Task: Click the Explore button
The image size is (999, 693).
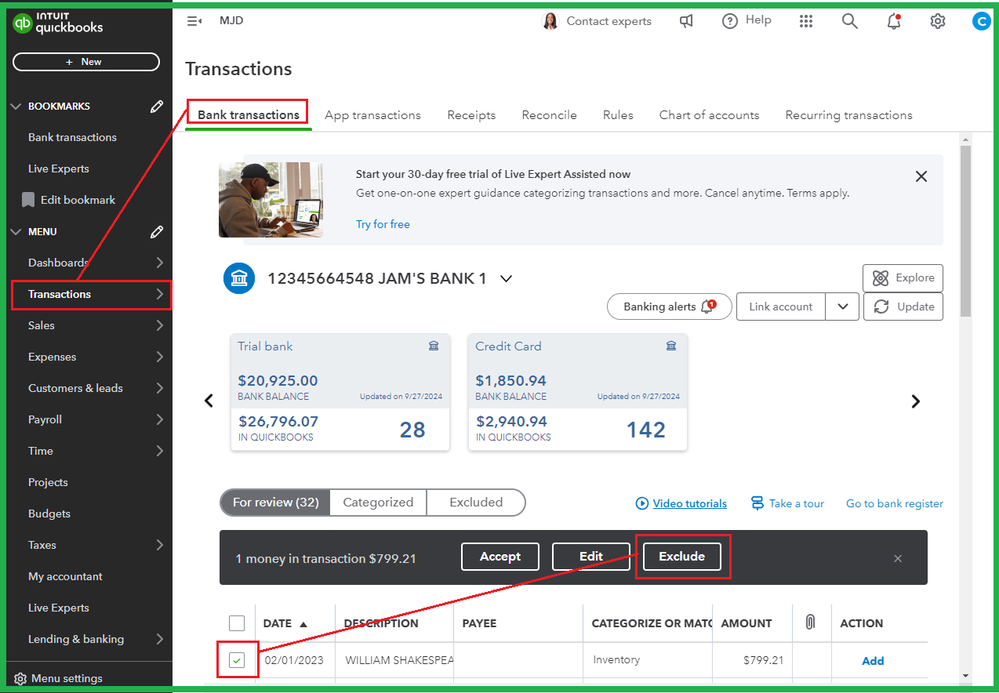Action: (903, 278)
